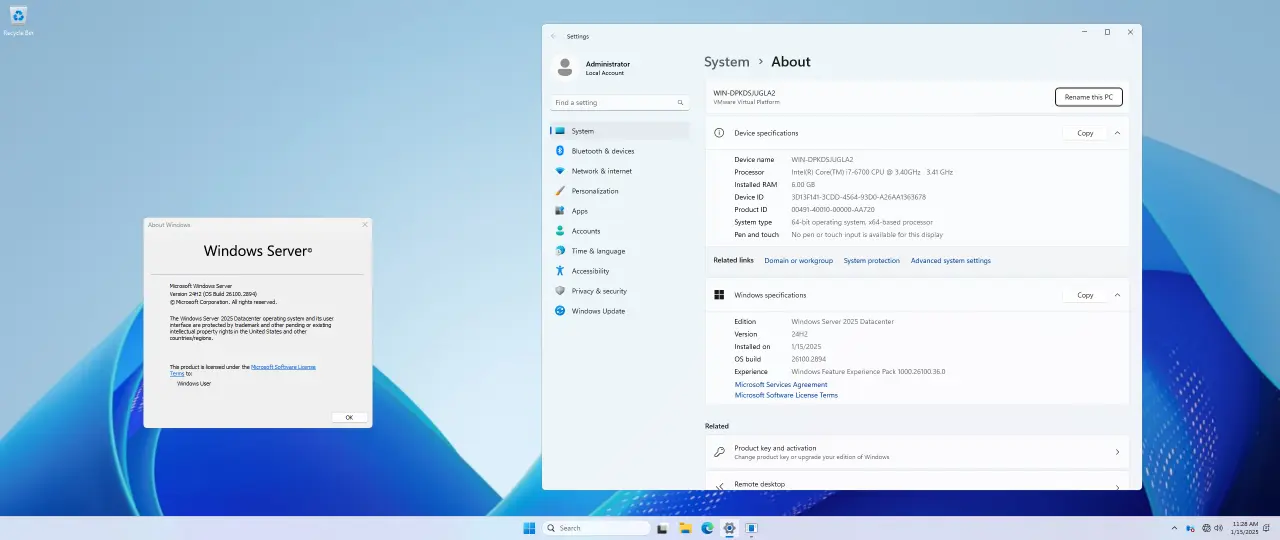1280x540 pixels.
Task: Click the device name value WIN-DPKDSJUGLA2
Action: click(x=822, y=160)
